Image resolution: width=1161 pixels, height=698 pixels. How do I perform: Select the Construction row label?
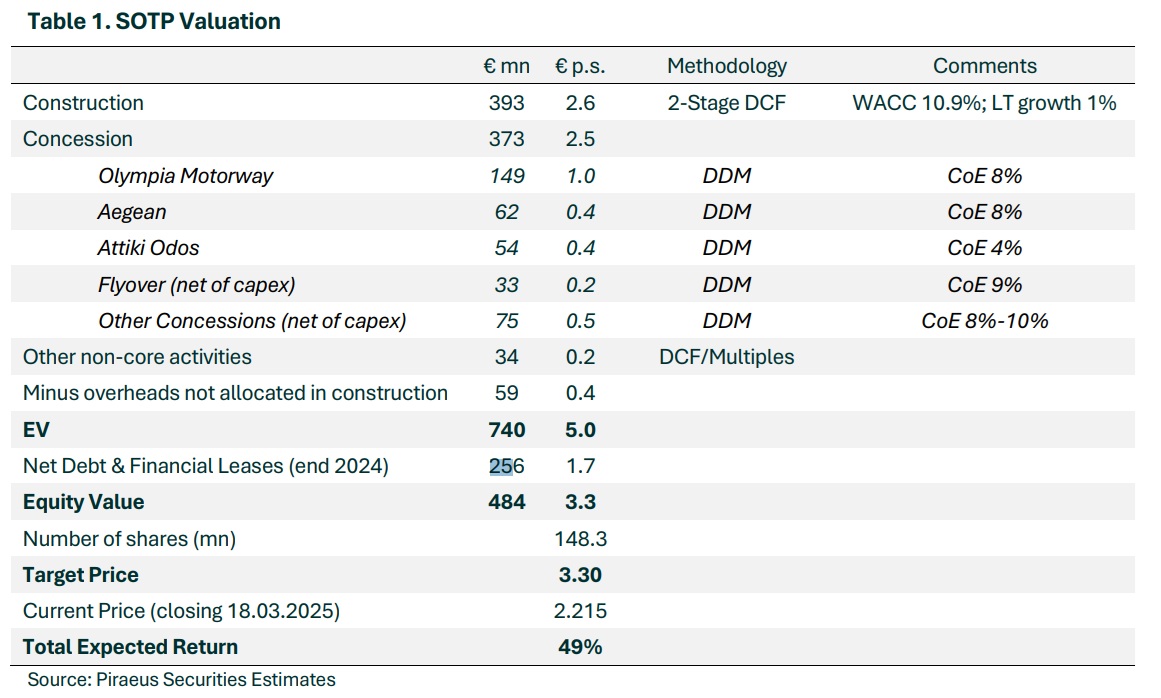pos(83,103)
